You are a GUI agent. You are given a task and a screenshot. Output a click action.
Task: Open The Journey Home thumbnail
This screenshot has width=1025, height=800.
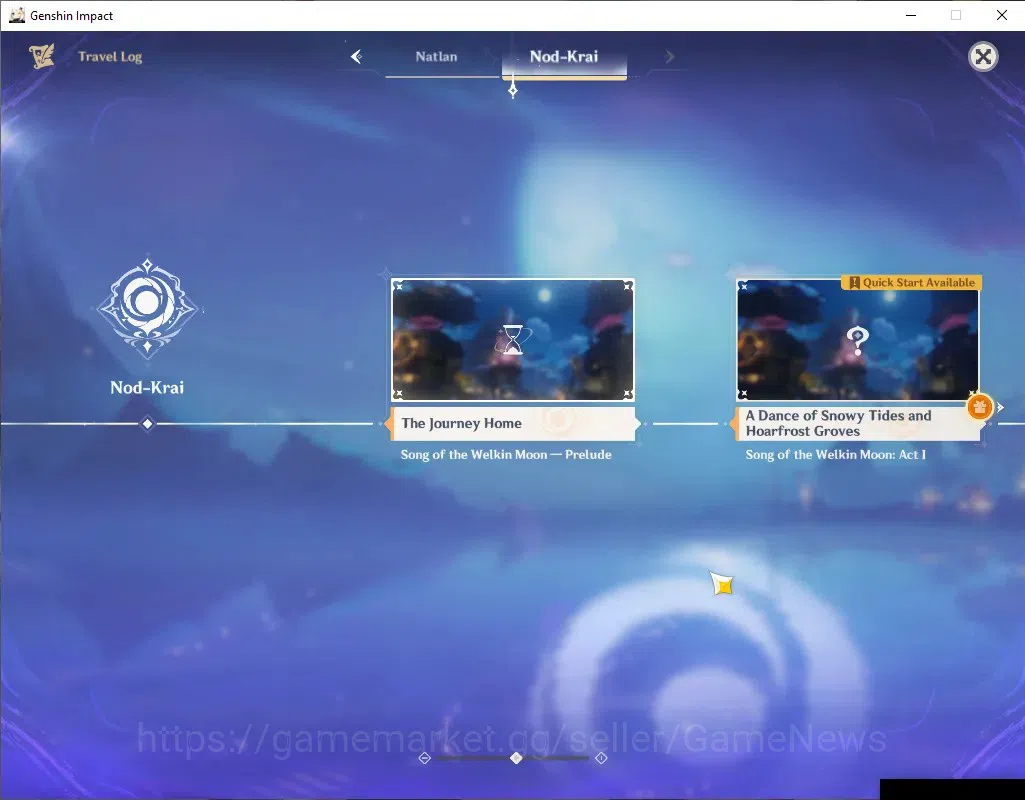(x=512, y=340)
